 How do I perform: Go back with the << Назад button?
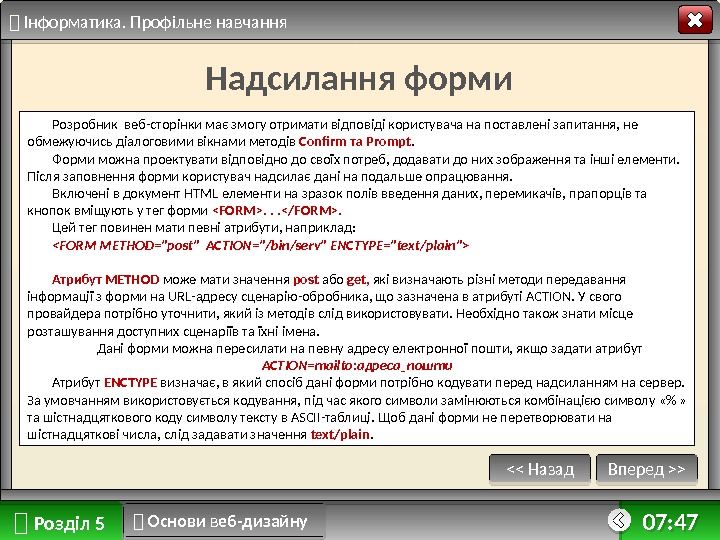(x=540, y=469)
